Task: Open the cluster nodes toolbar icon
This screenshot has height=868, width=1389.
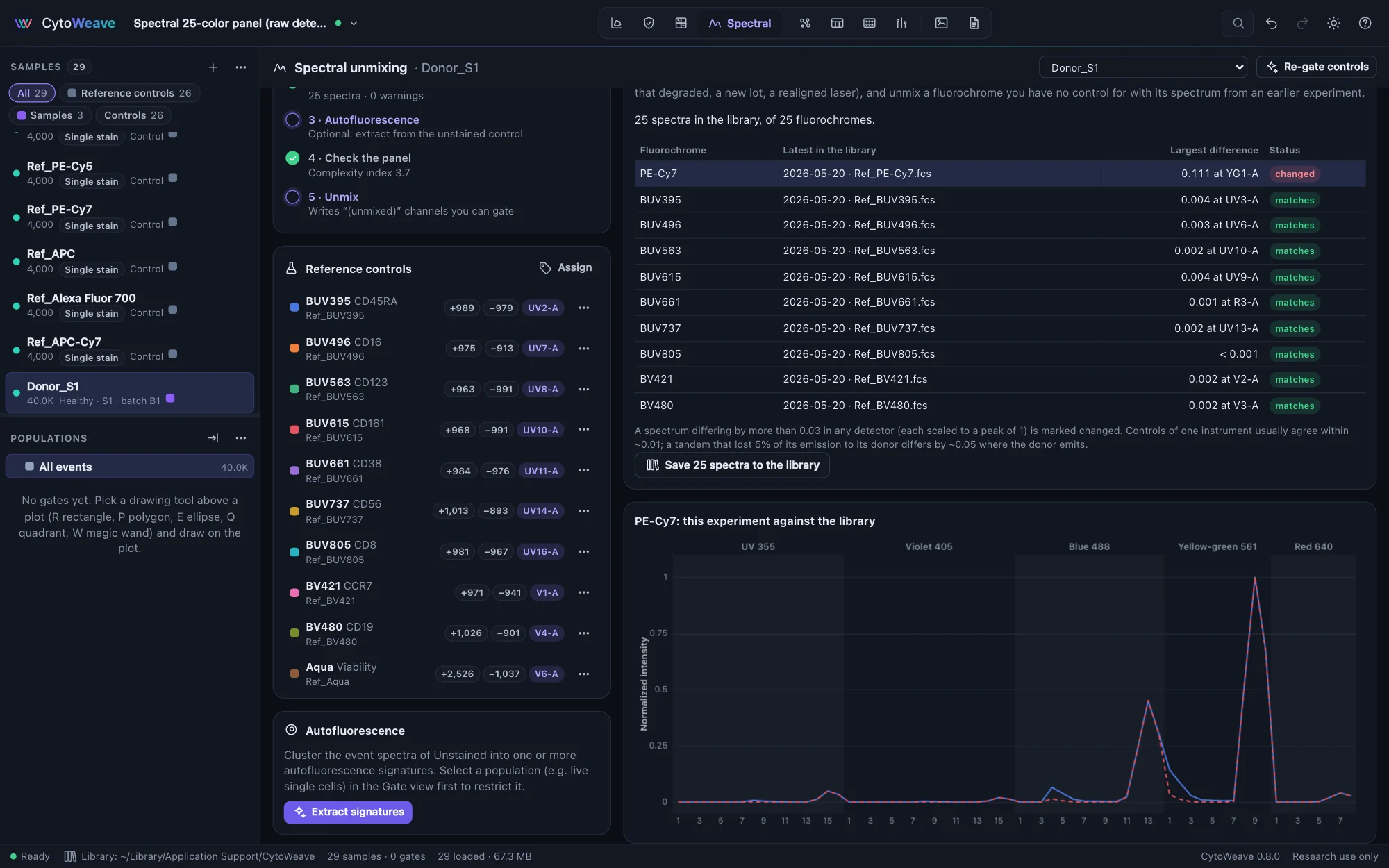Action: tap(805, 24)
